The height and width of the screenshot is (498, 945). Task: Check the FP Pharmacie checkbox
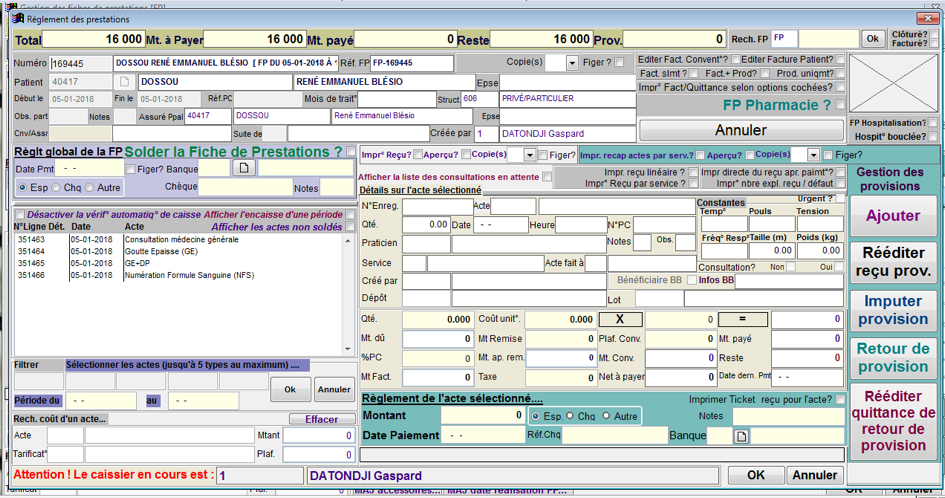842,105
